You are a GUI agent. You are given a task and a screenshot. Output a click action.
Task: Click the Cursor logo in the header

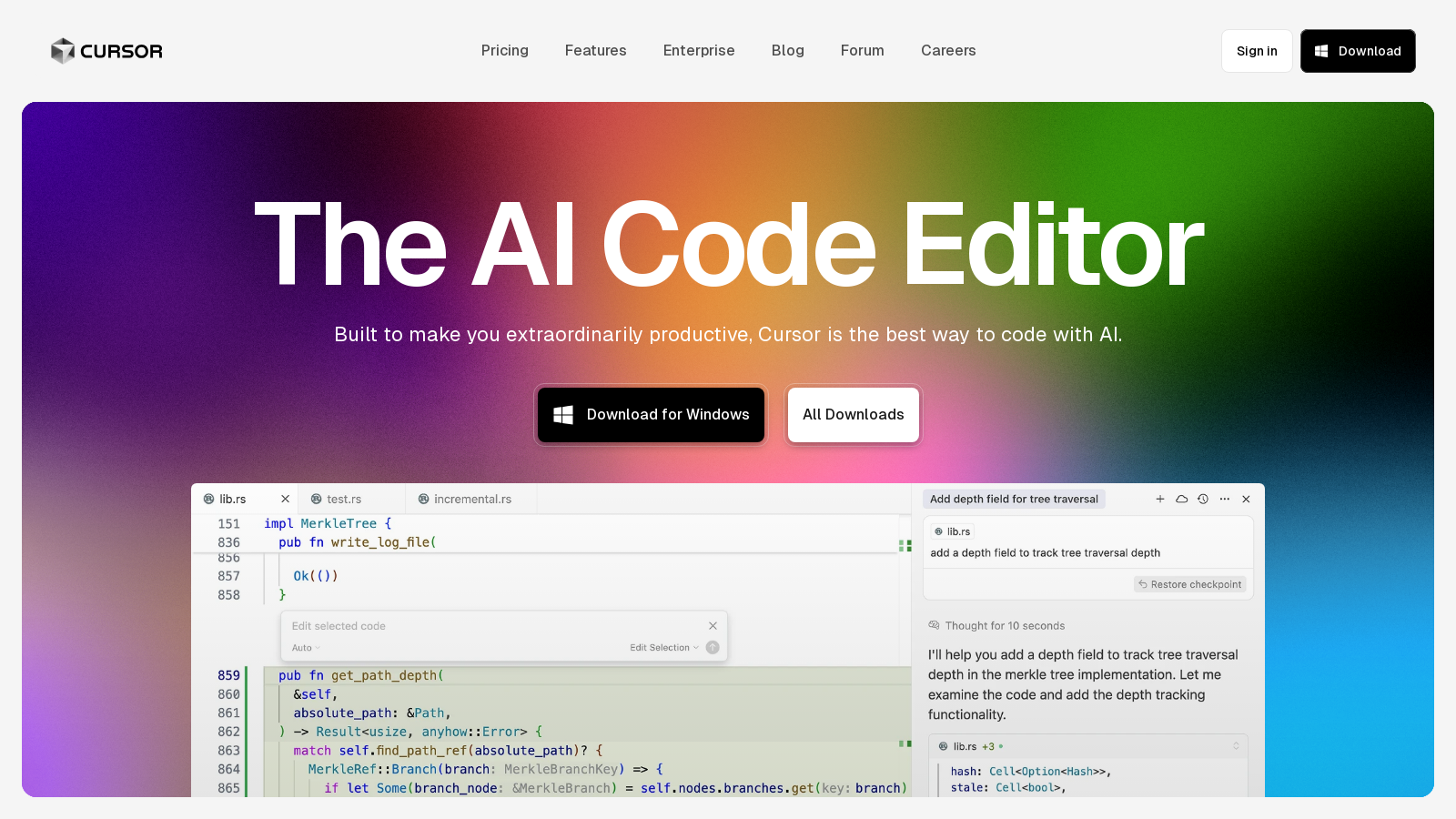106,51
